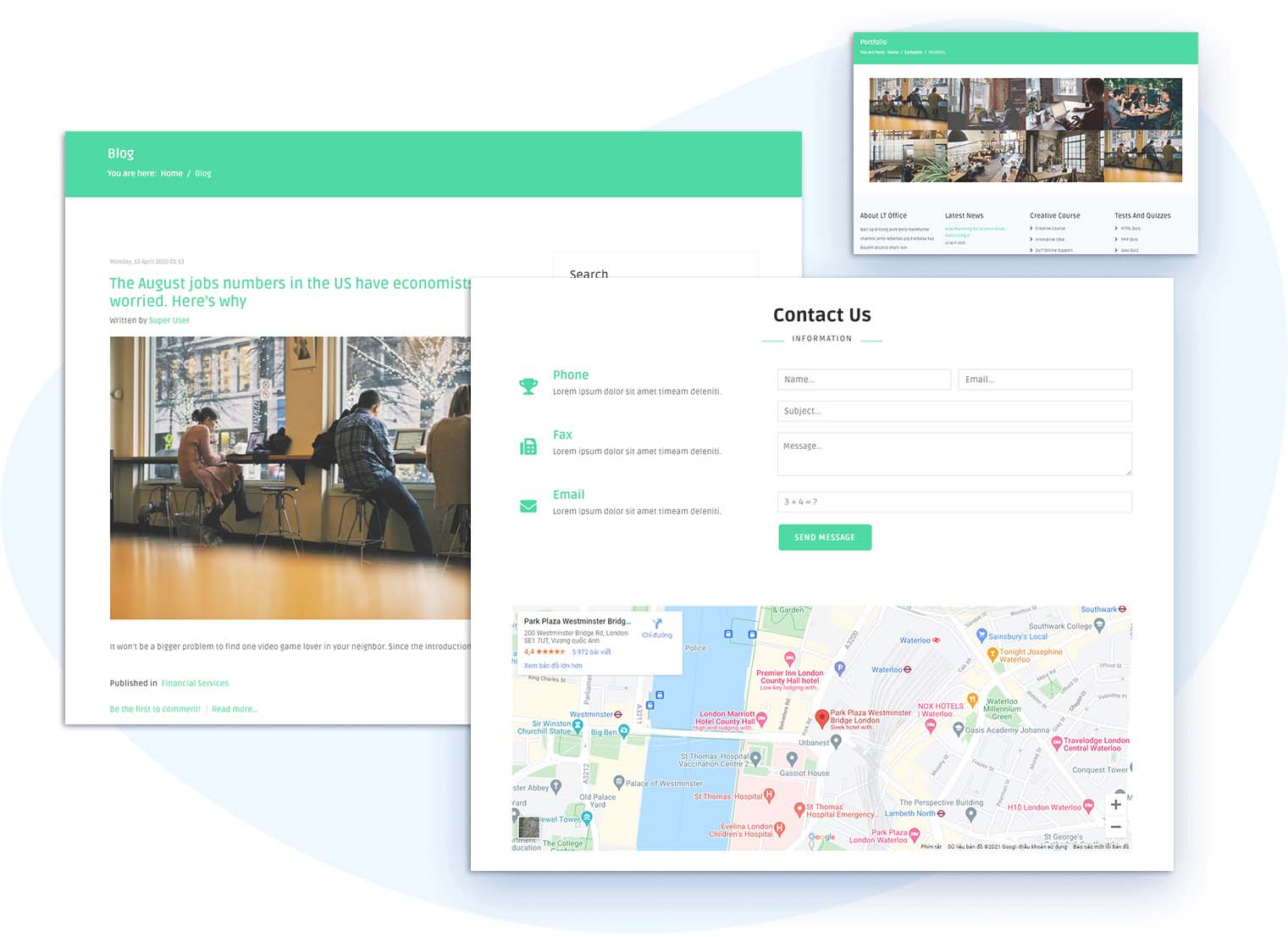Click the envelope icon beside Email
1288x937 pixels.
pyautogui.click(x=528, y=507)
